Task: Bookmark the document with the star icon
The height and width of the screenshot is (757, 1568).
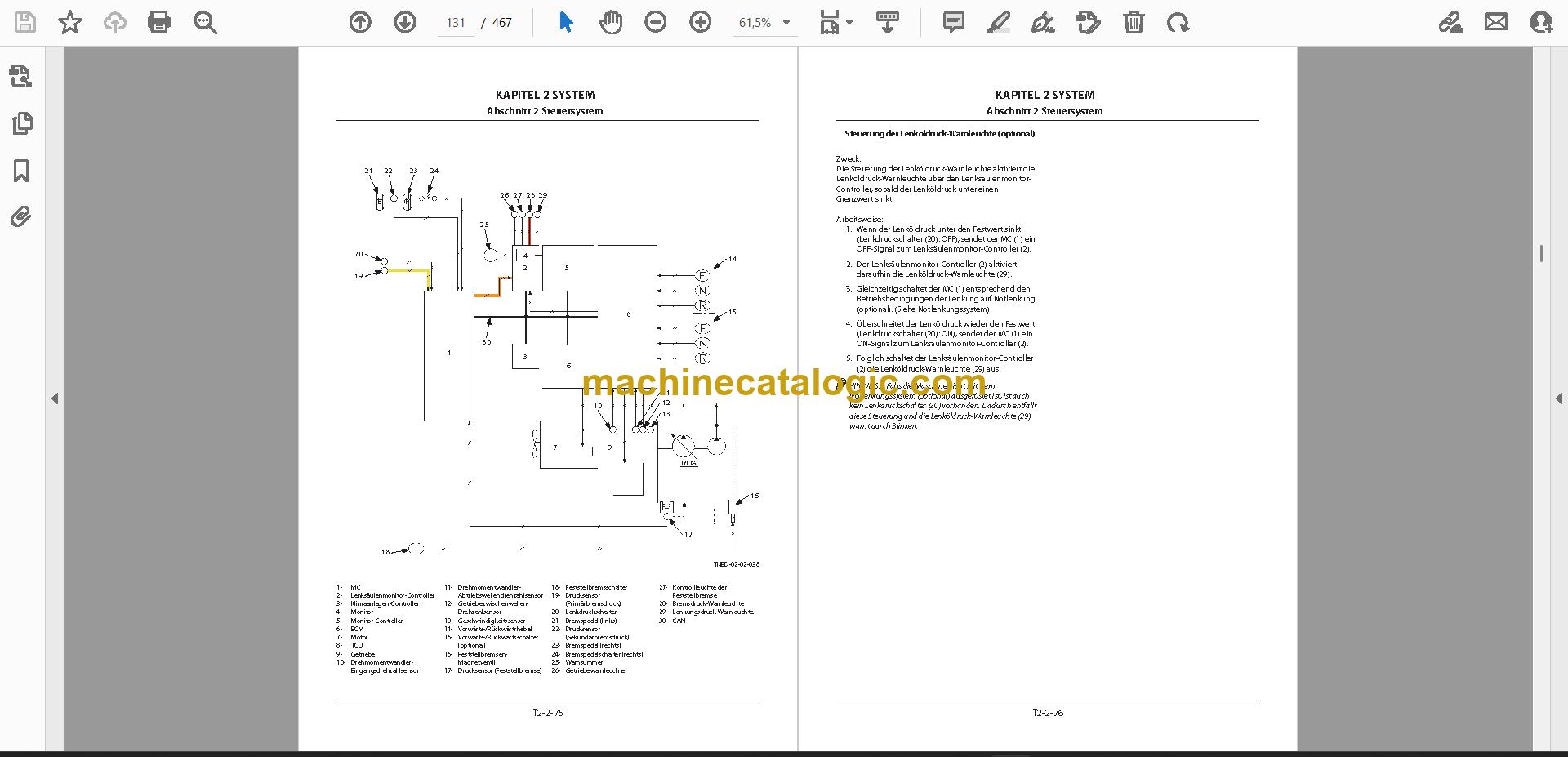Action: click(x=70, y=22)
